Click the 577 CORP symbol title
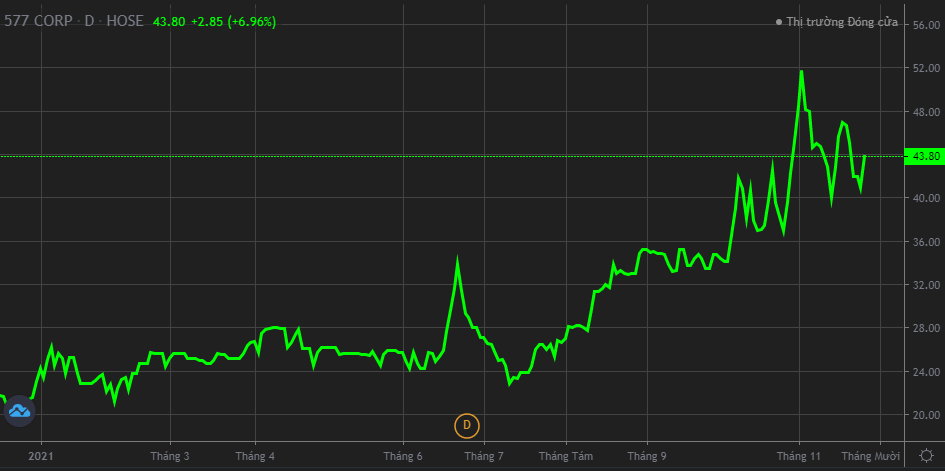Viewport: 945px width, 471px height. 38,22
